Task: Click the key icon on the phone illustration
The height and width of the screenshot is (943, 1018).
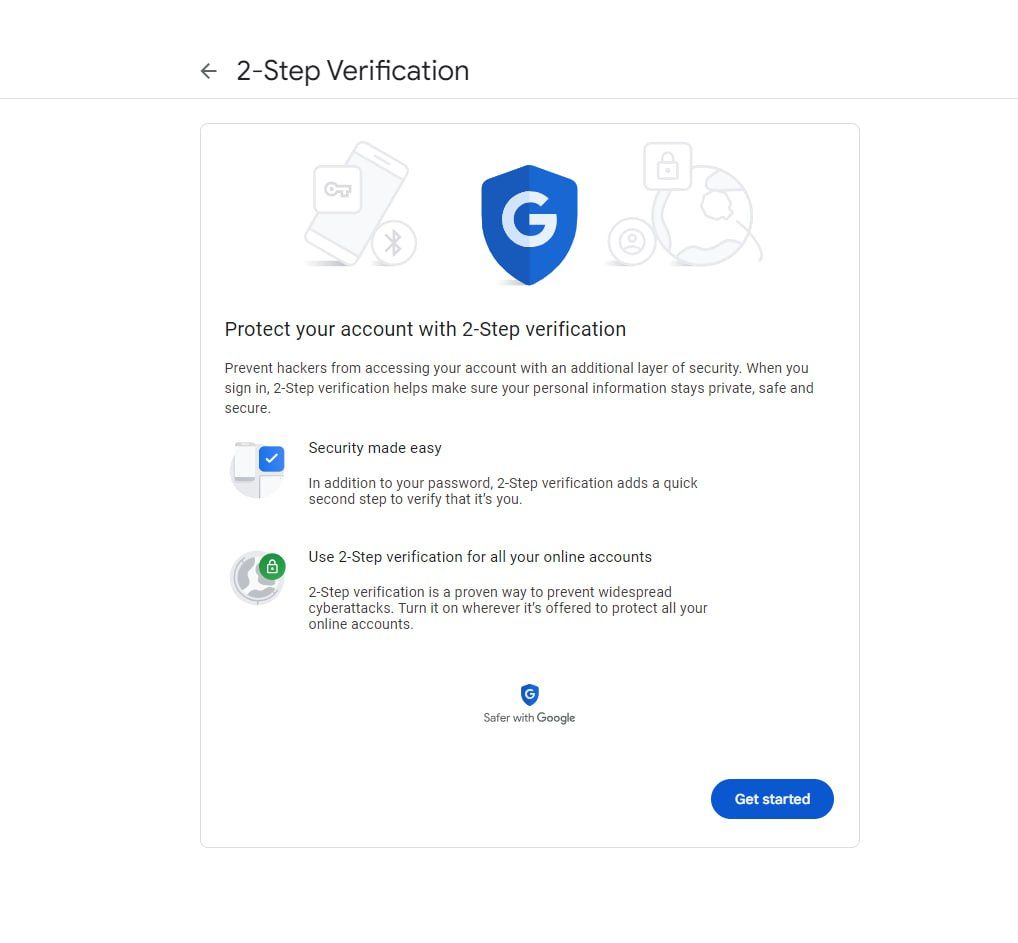Action: 337,189
